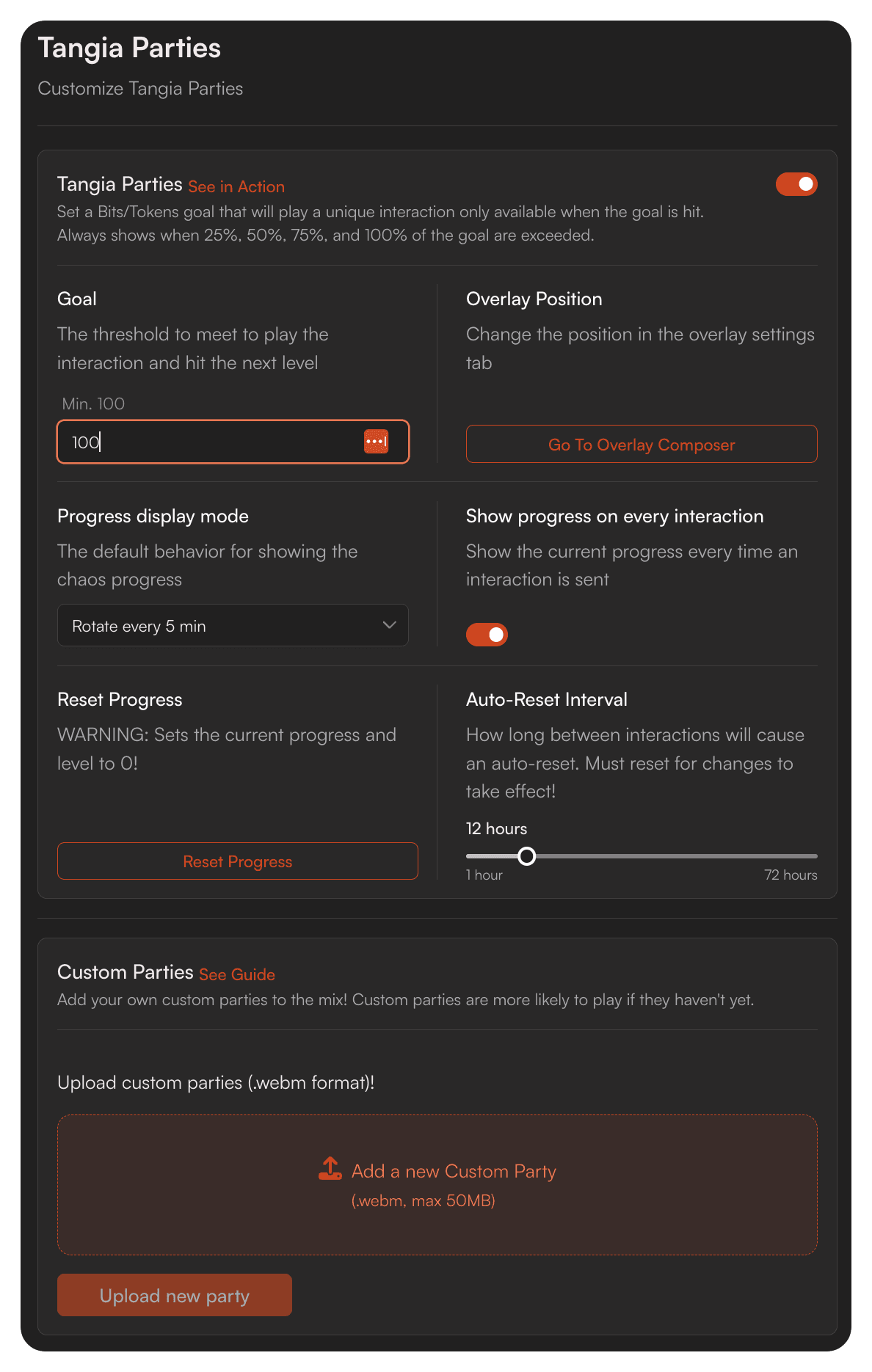
Task: Click the 1 hour minimum label
Action: coord(484,875)
